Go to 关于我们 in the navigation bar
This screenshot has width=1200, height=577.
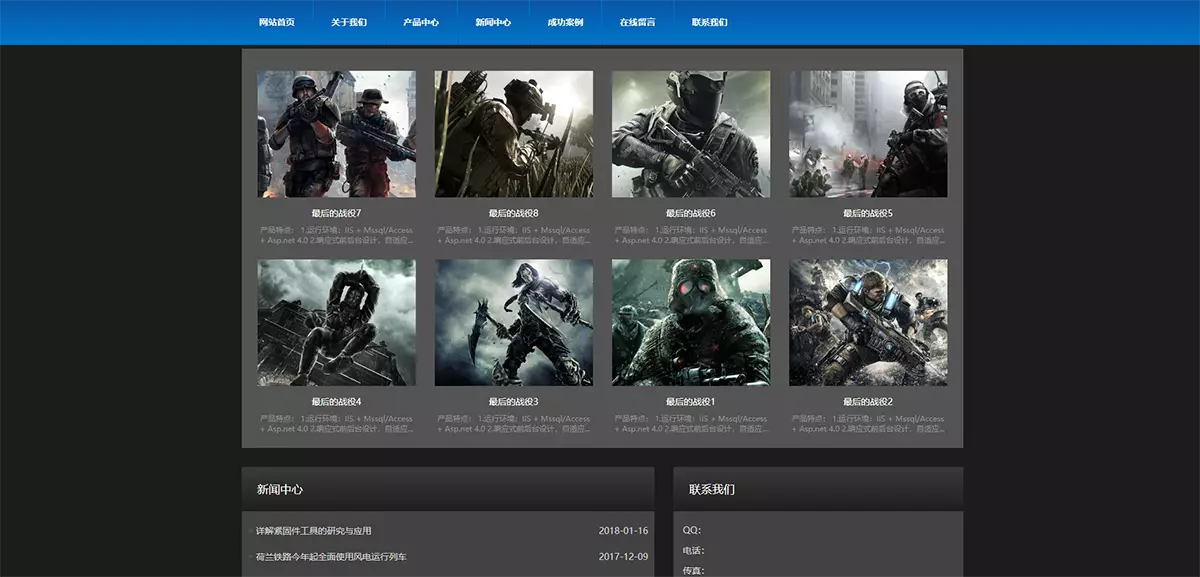[349, 22]
